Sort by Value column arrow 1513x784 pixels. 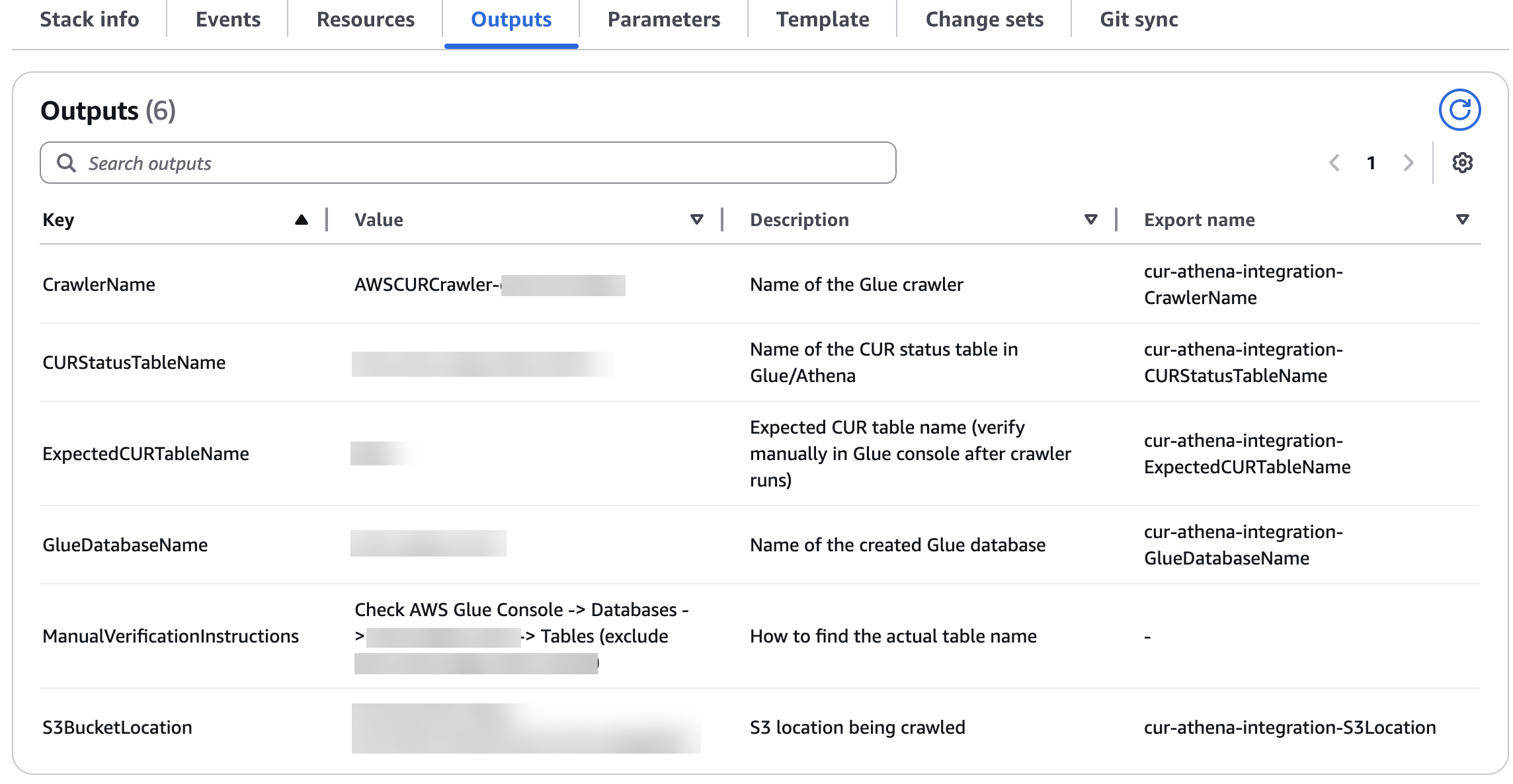[696, 219]
